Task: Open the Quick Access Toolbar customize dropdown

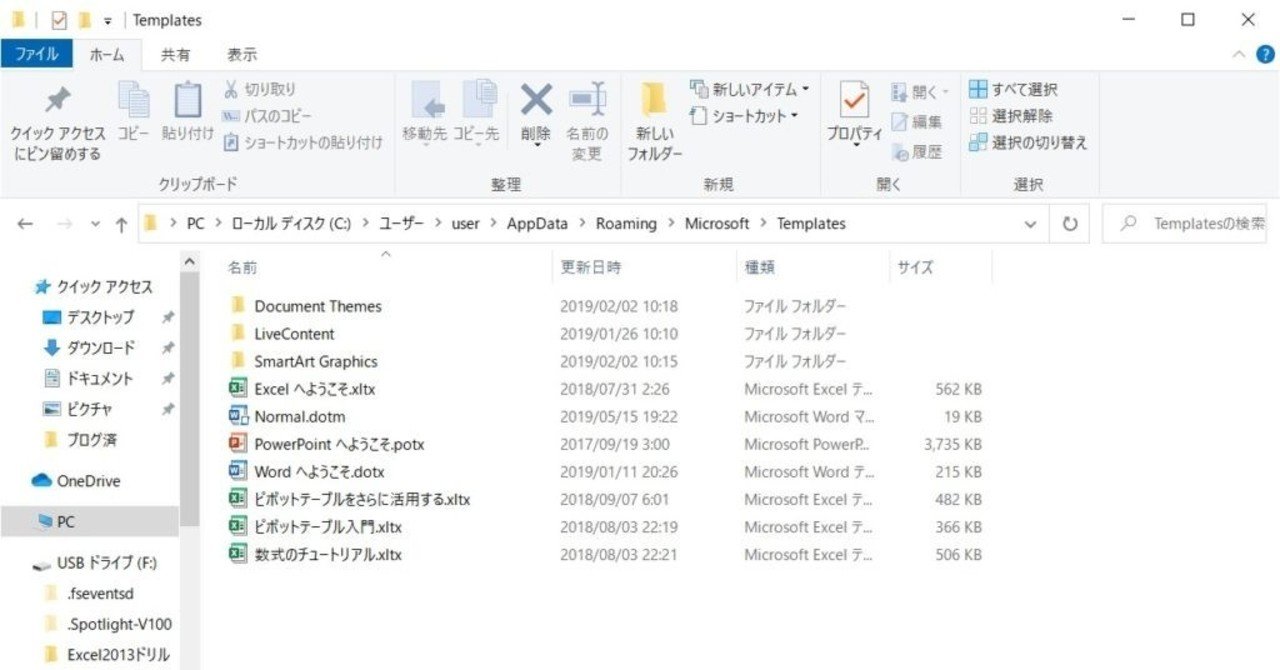Action: click(x=107, y=20)
